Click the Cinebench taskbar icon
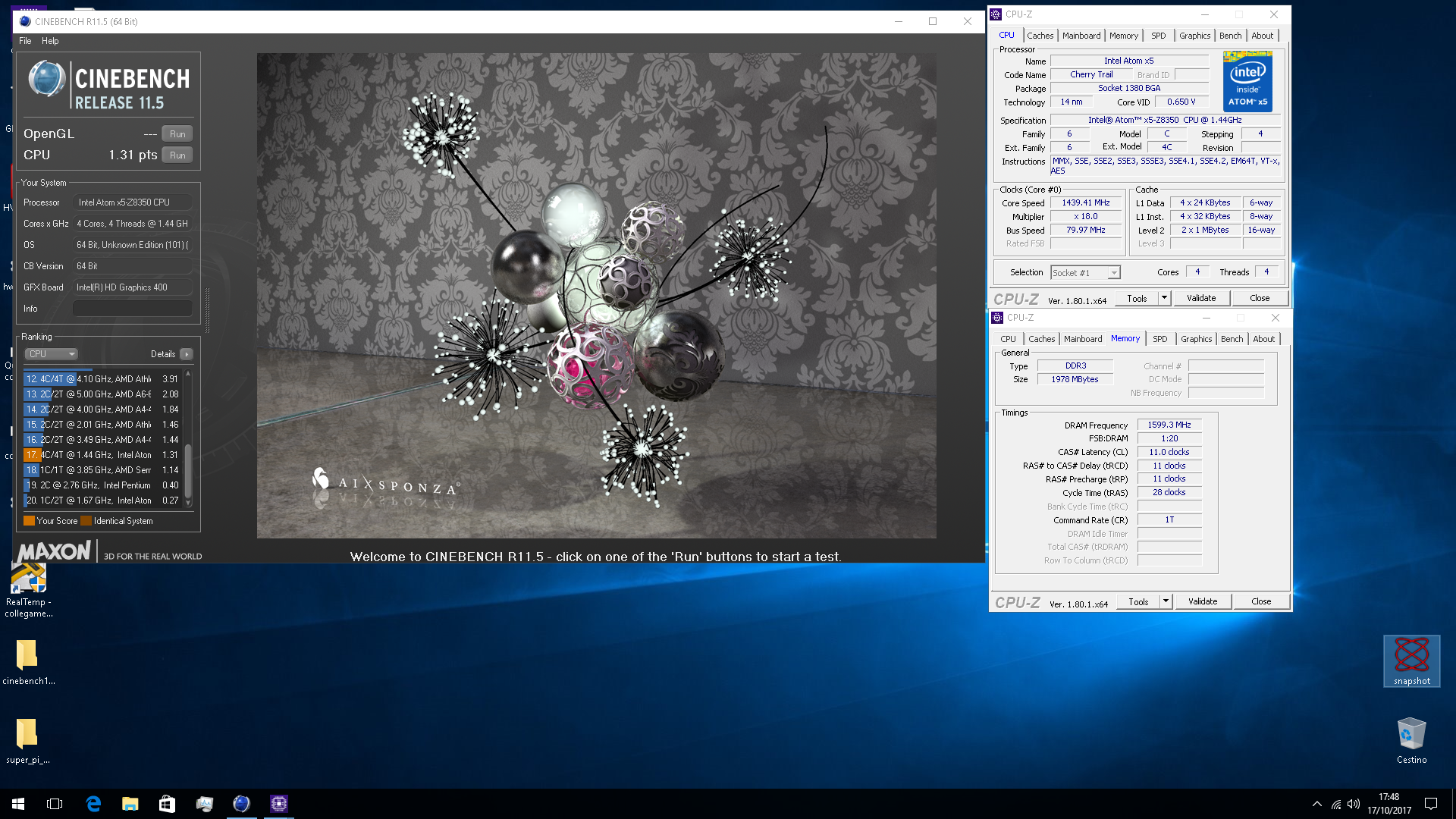This screenshot has height=819, width=1456. 241,804
